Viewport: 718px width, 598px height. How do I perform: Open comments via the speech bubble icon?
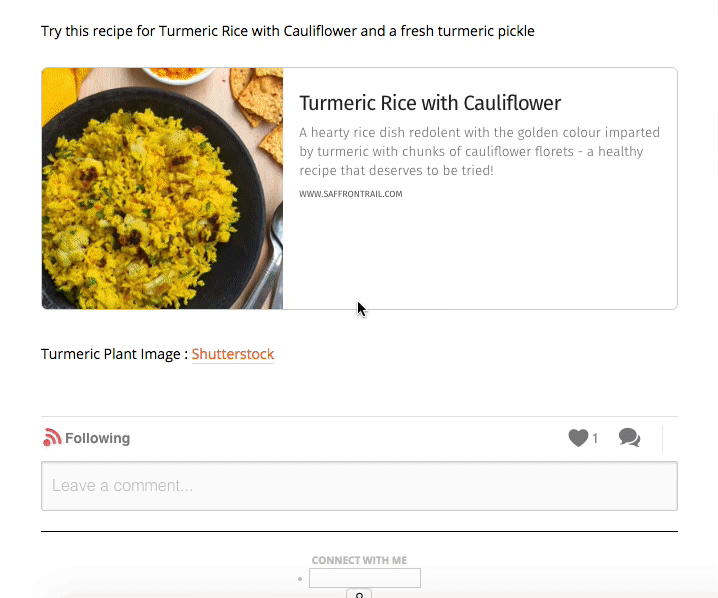click(x=629, y=438)
